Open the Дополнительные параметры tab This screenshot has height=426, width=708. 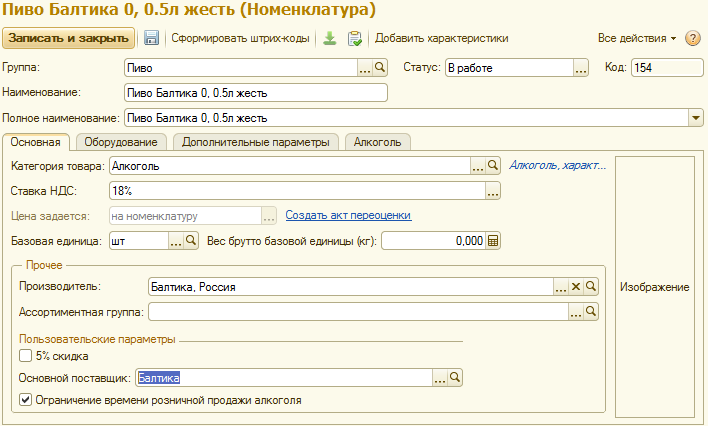click(256, 142)
